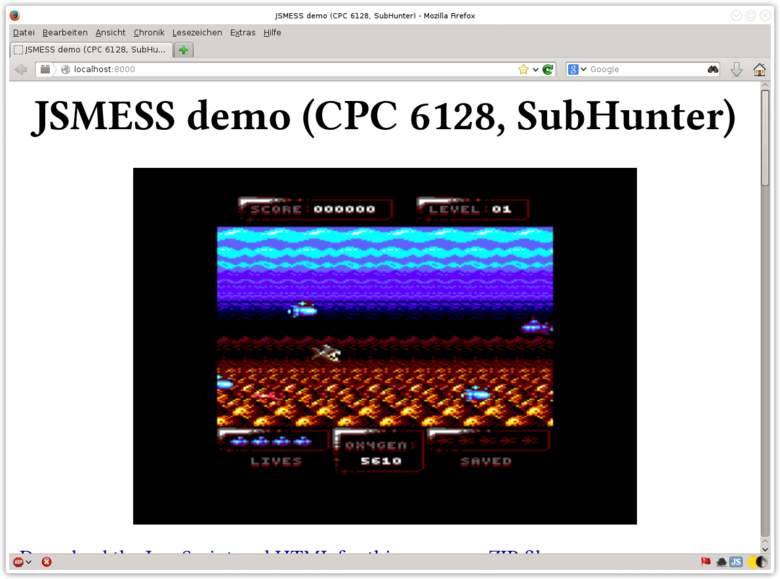Toggle the yellow half-circle icon in status bar
Image resolution: width=780 pixels, height=579 pixels.
tap(758, 562)
